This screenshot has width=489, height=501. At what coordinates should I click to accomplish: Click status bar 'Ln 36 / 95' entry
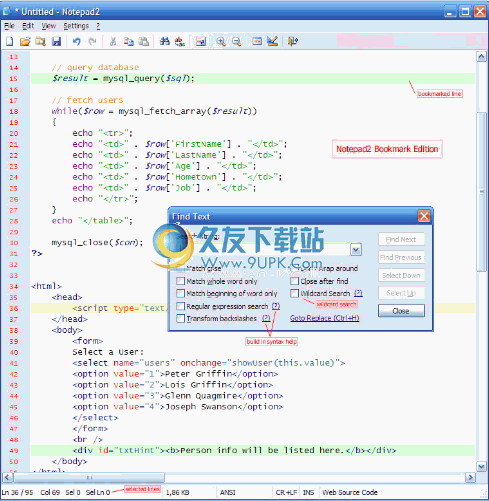pos(17,492)
